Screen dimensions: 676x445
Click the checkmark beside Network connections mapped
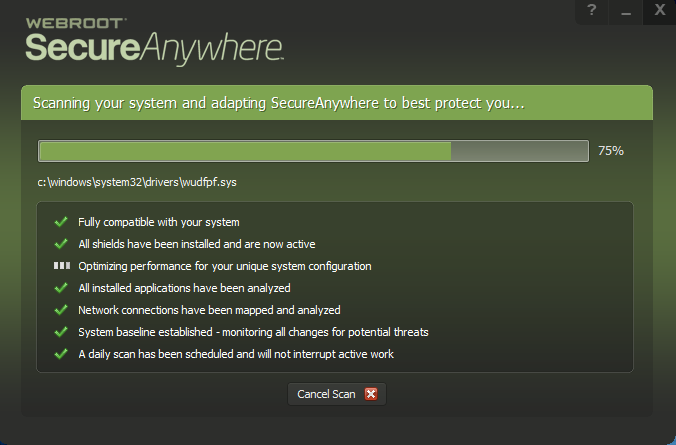click(61, 310)
